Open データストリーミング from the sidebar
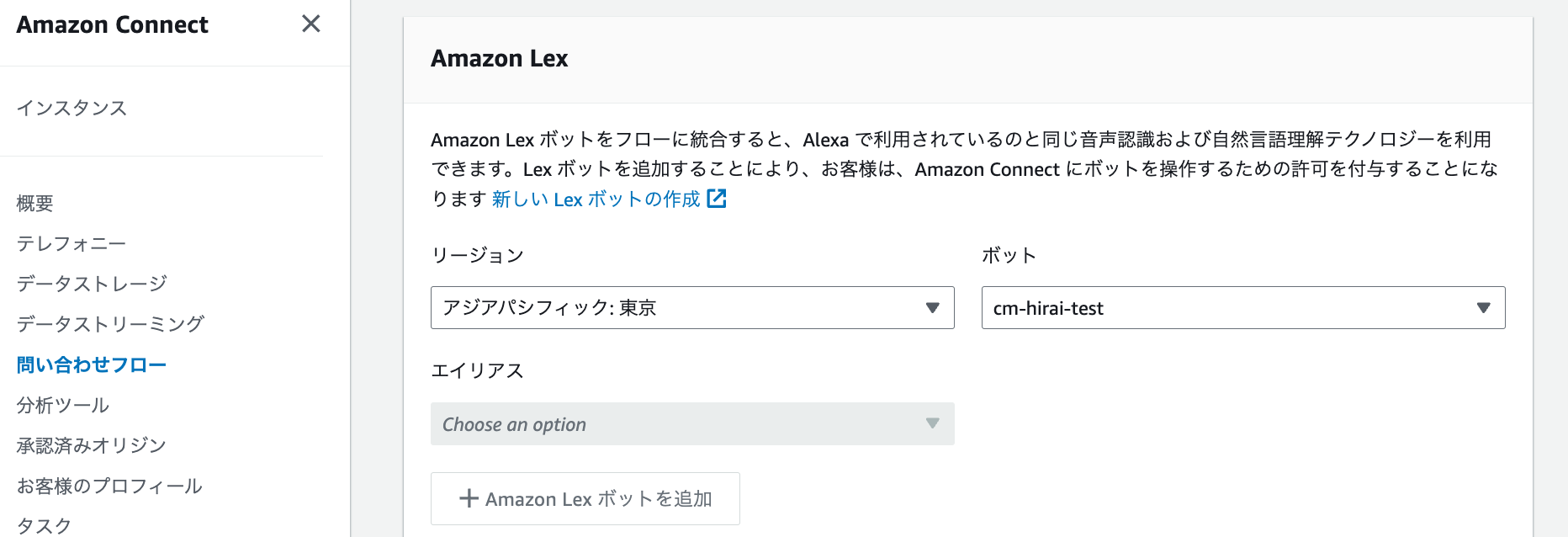Screen dimensions: 1568x537 (109, 324)
